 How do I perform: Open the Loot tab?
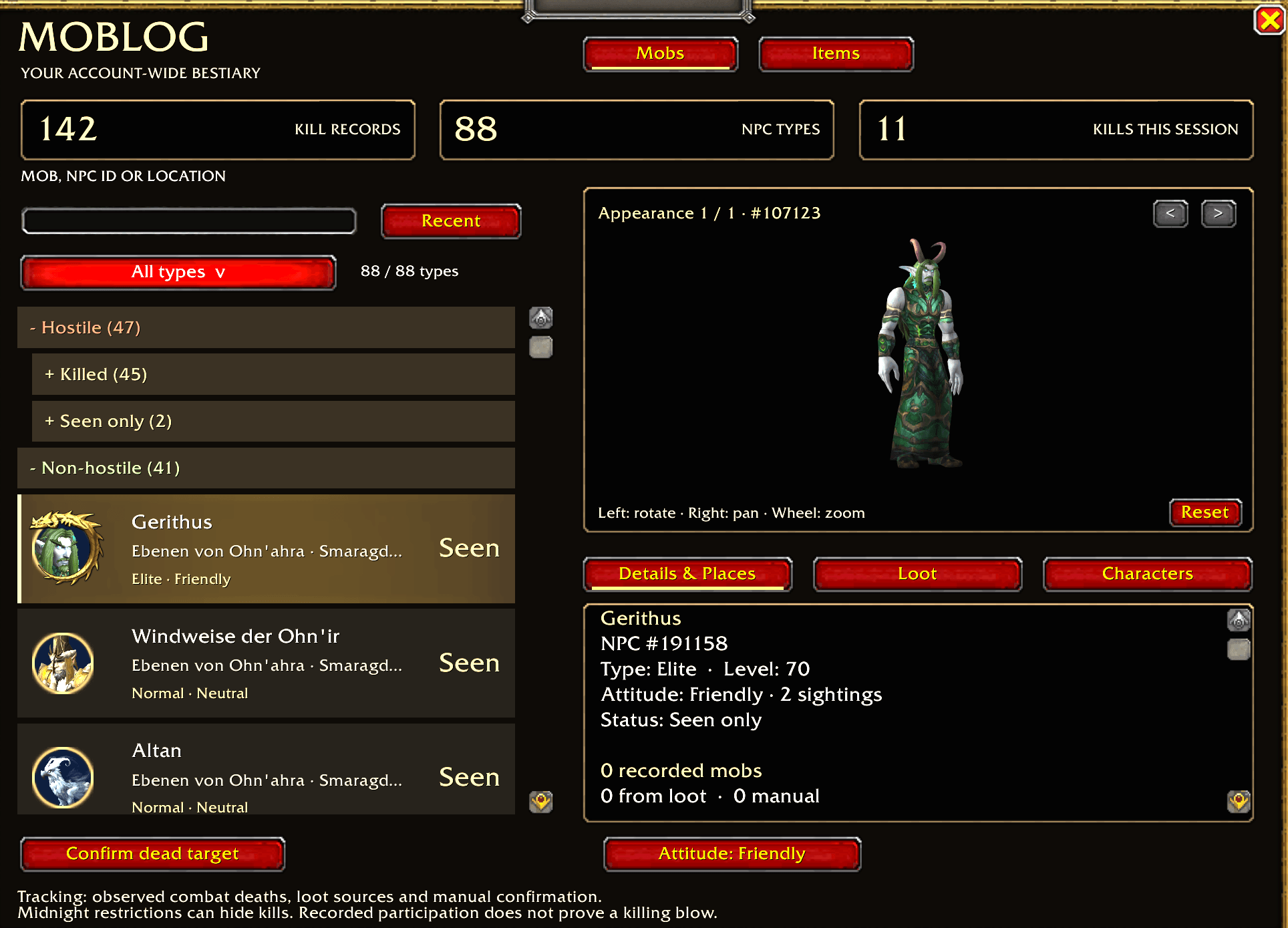917,574
